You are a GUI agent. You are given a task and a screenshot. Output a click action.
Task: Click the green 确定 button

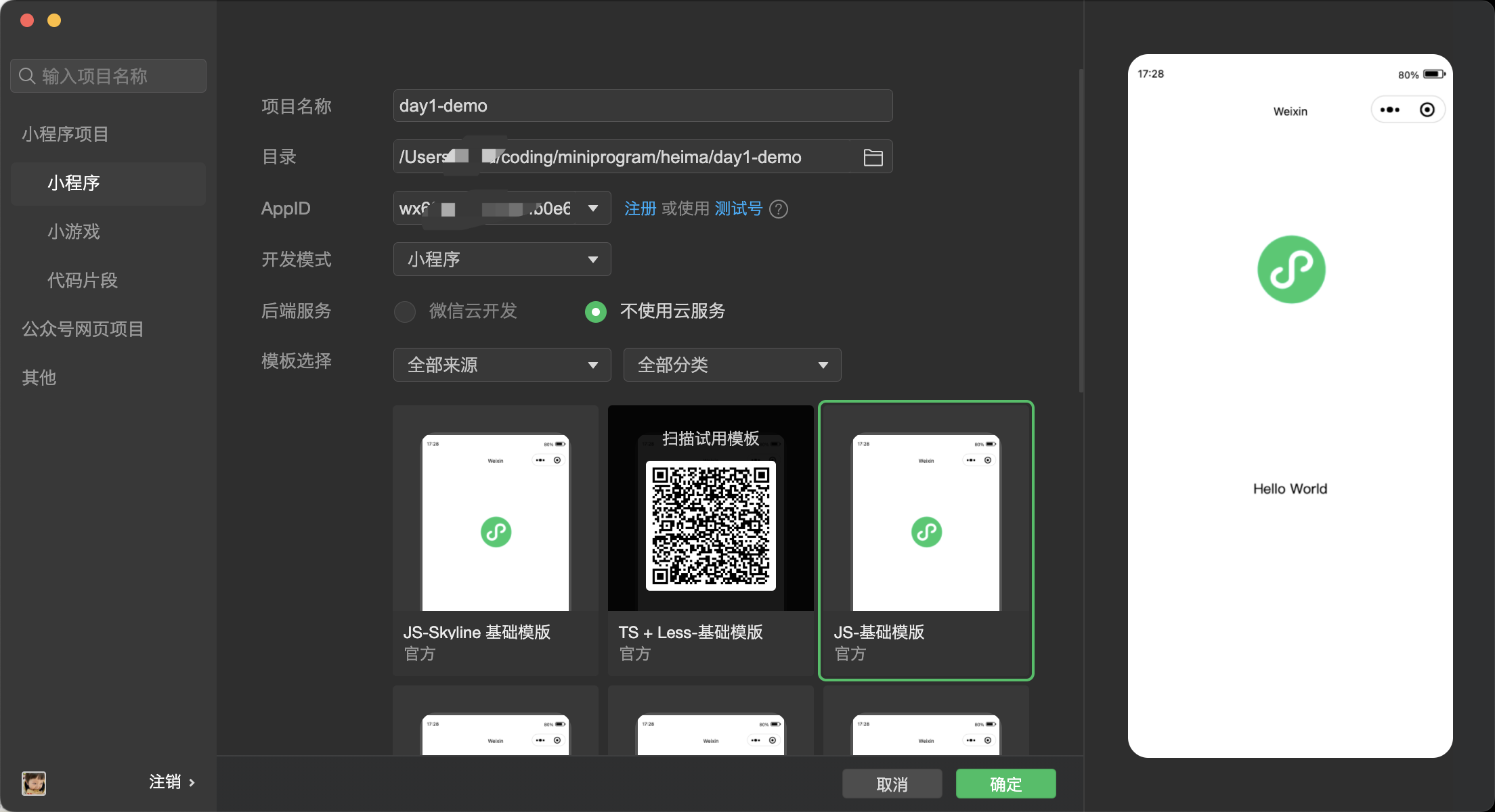click(1005, 784)
